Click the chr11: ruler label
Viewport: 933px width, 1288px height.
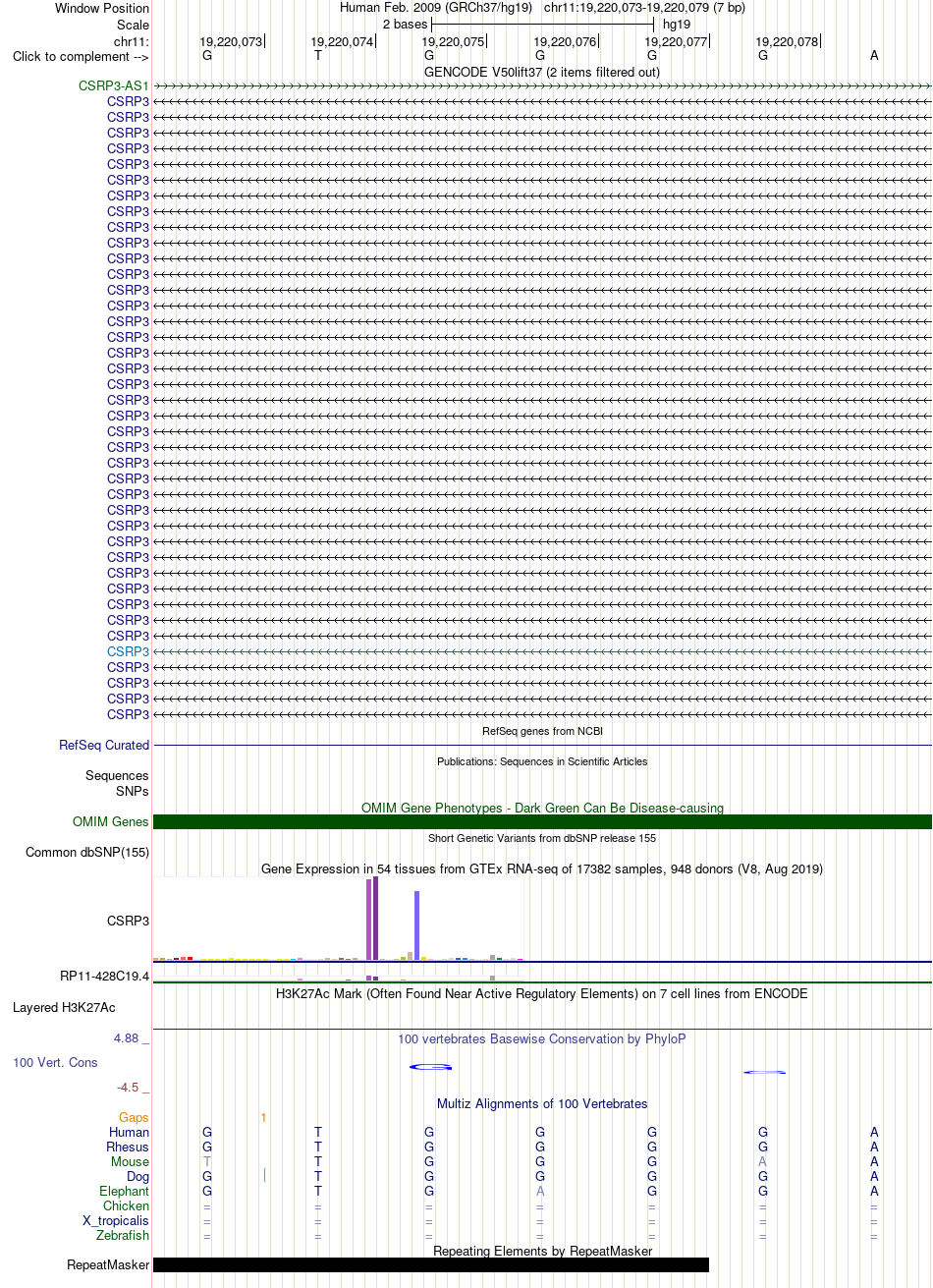[x=132, y=41]
